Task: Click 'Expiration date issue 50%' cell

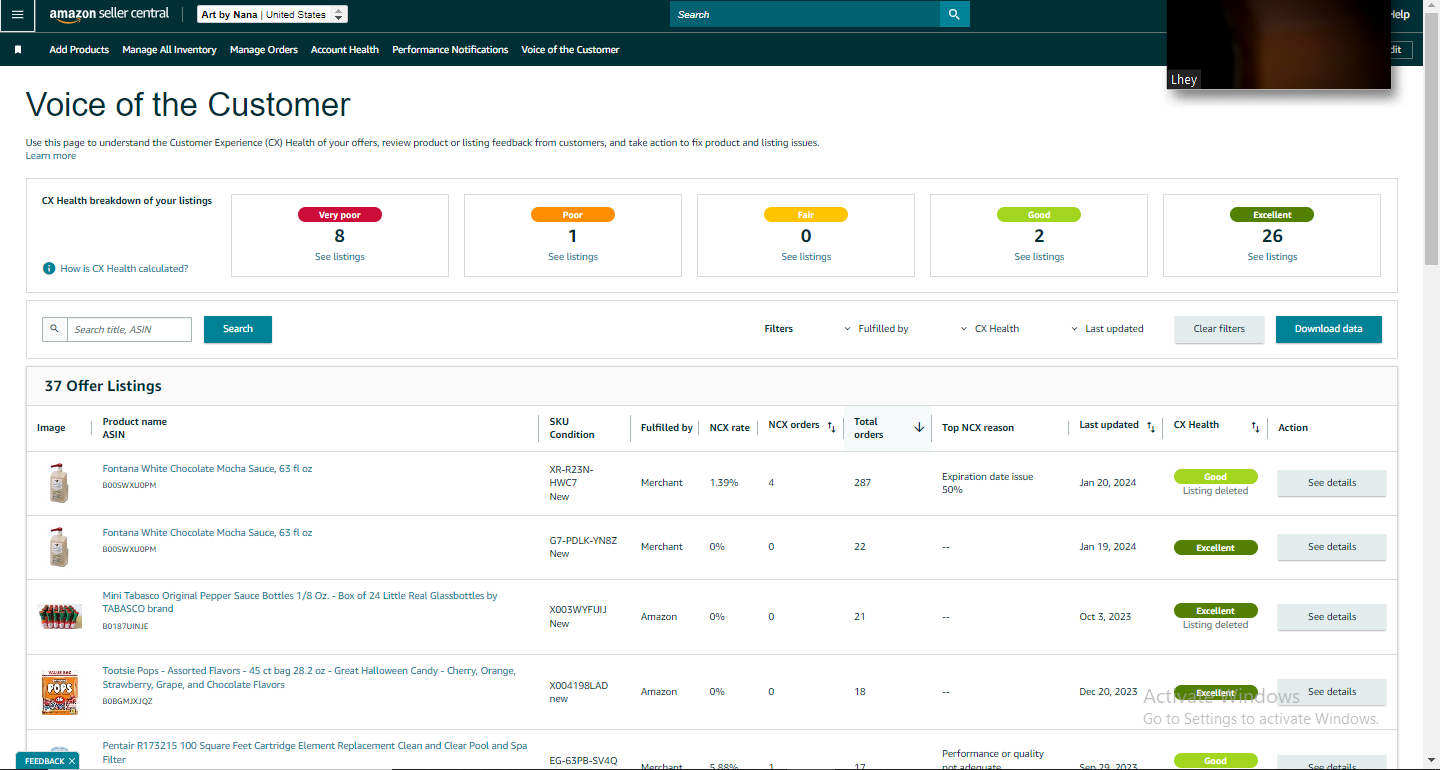Action: coord(988,483)
